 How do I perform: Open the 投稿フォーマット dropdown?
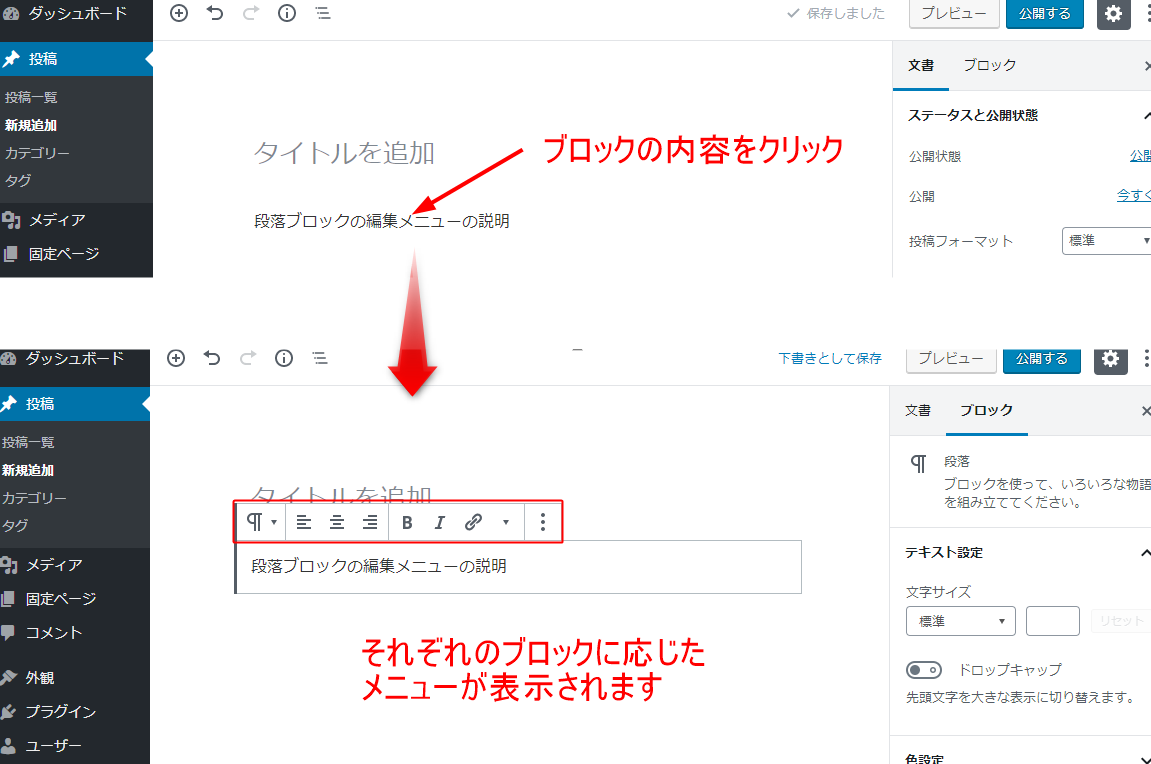pyautogui.click(x=1108, y=241)
